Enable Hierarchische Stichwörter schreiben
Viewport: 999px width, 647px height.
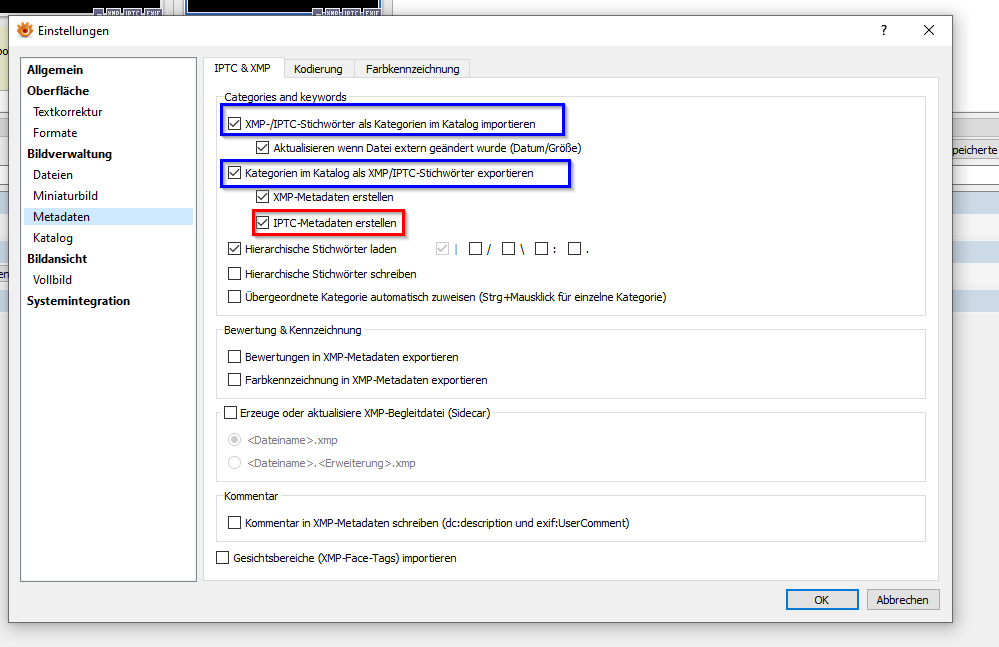[234, 274]
